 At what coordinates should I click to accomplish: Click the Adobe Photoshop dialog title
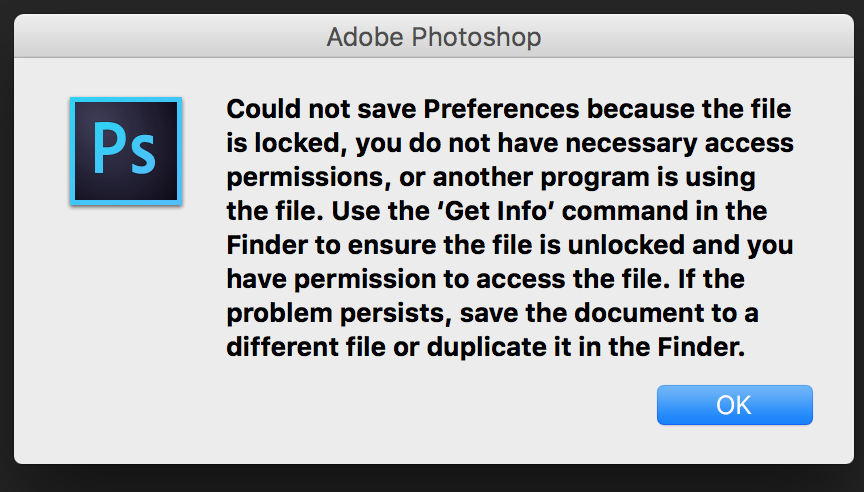pyautogui.click(x=434, y=37)
